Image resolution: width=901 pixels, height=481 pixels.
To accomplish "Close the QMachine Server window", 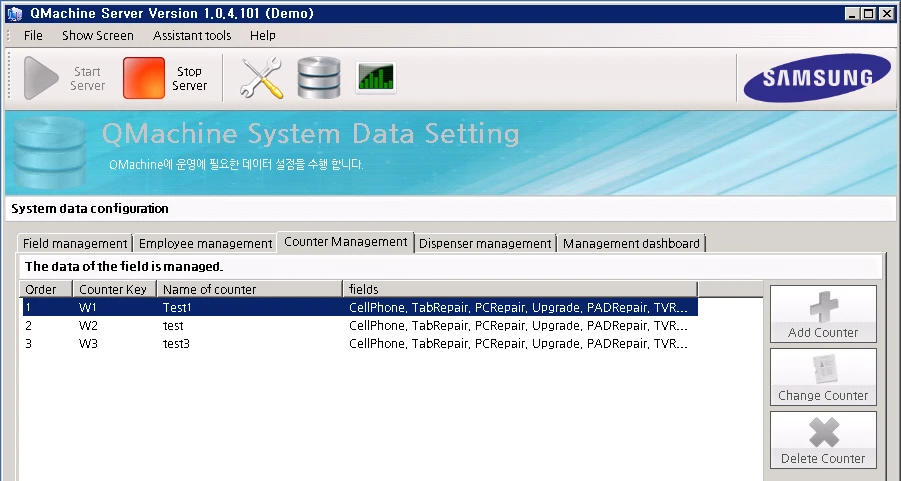I will coord(886,14).
